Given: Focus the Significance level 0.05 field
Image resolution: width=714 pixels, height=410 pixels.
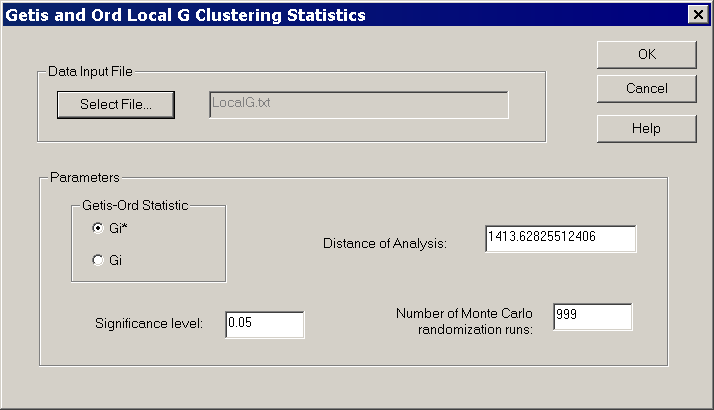Looking at the screenshot, I should point(265,324).
